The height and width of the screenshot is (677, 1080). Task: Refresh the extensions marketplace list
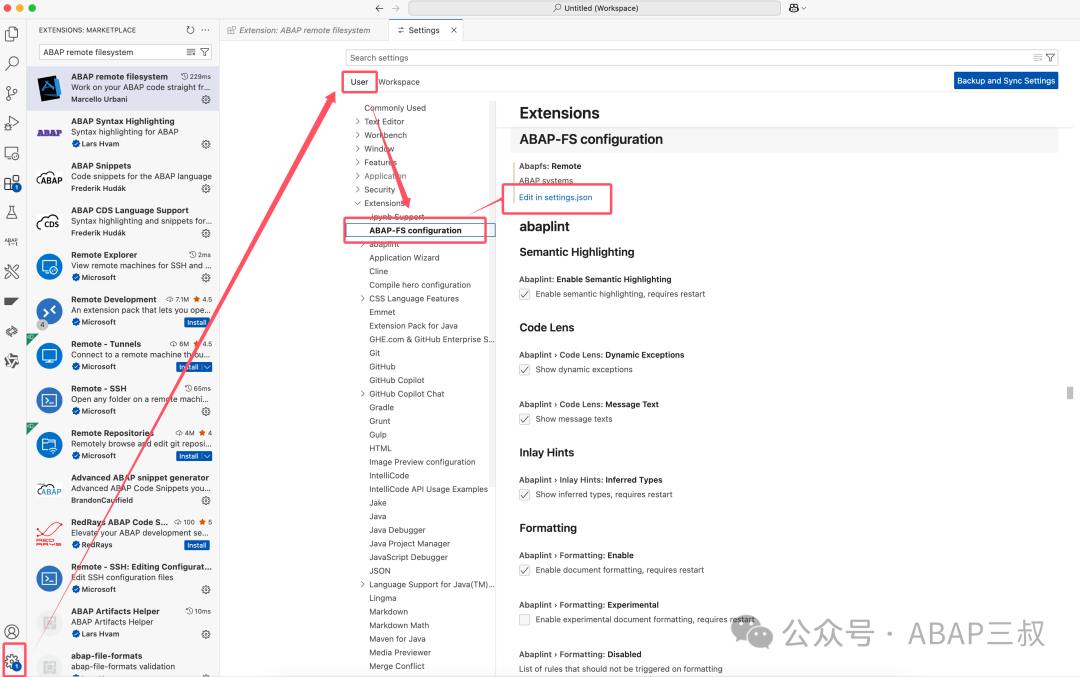(x=190, y=30)
